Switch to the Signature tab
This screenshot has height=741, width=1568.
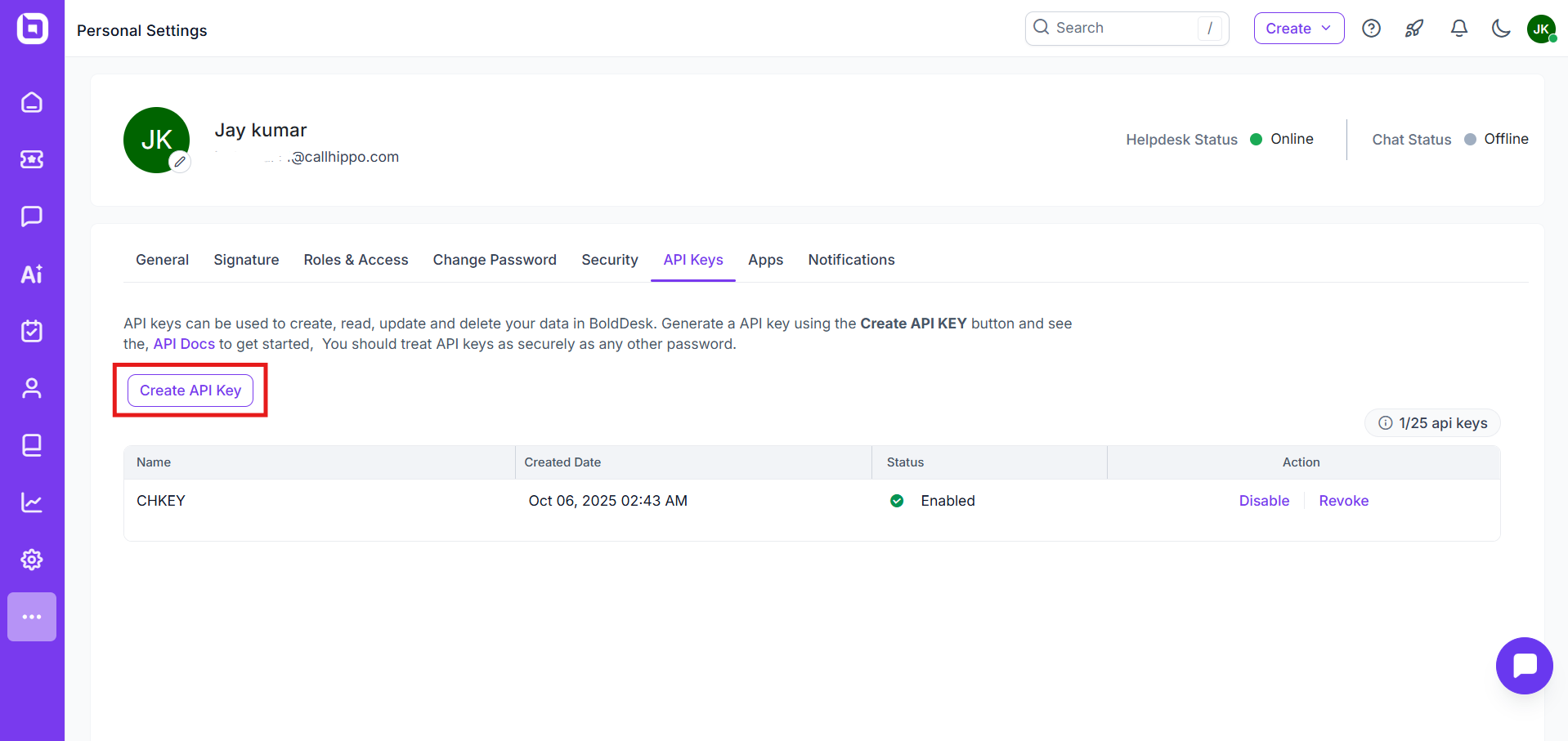pyautogui.click(x=246, y=260)
